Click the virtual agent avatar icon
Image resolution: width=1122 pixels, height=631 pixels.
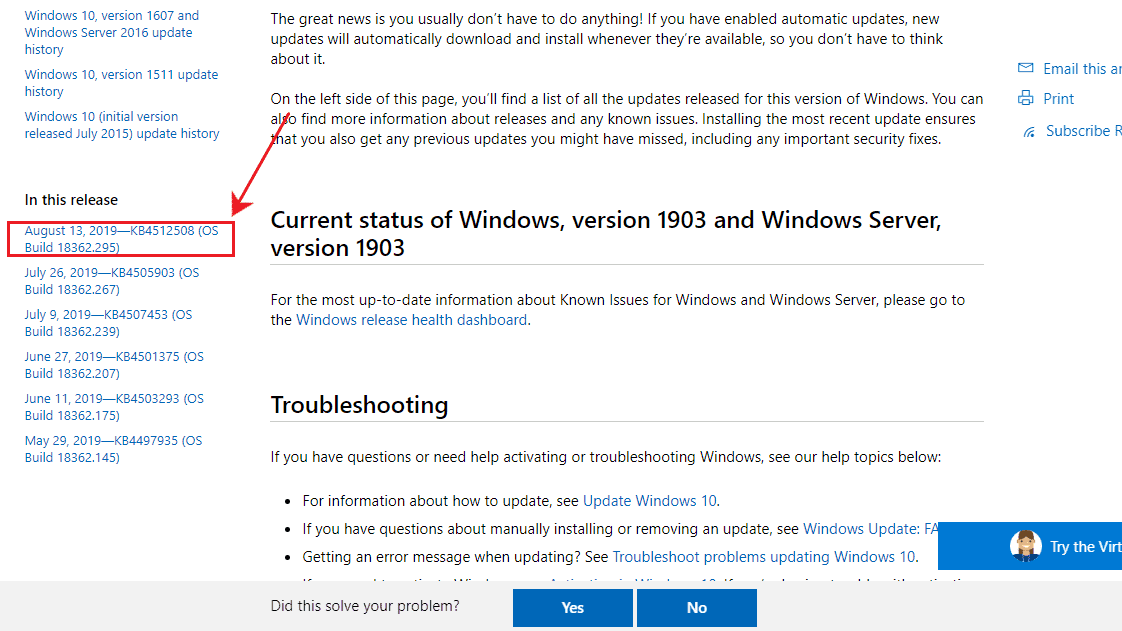(x=1025, y=546)
